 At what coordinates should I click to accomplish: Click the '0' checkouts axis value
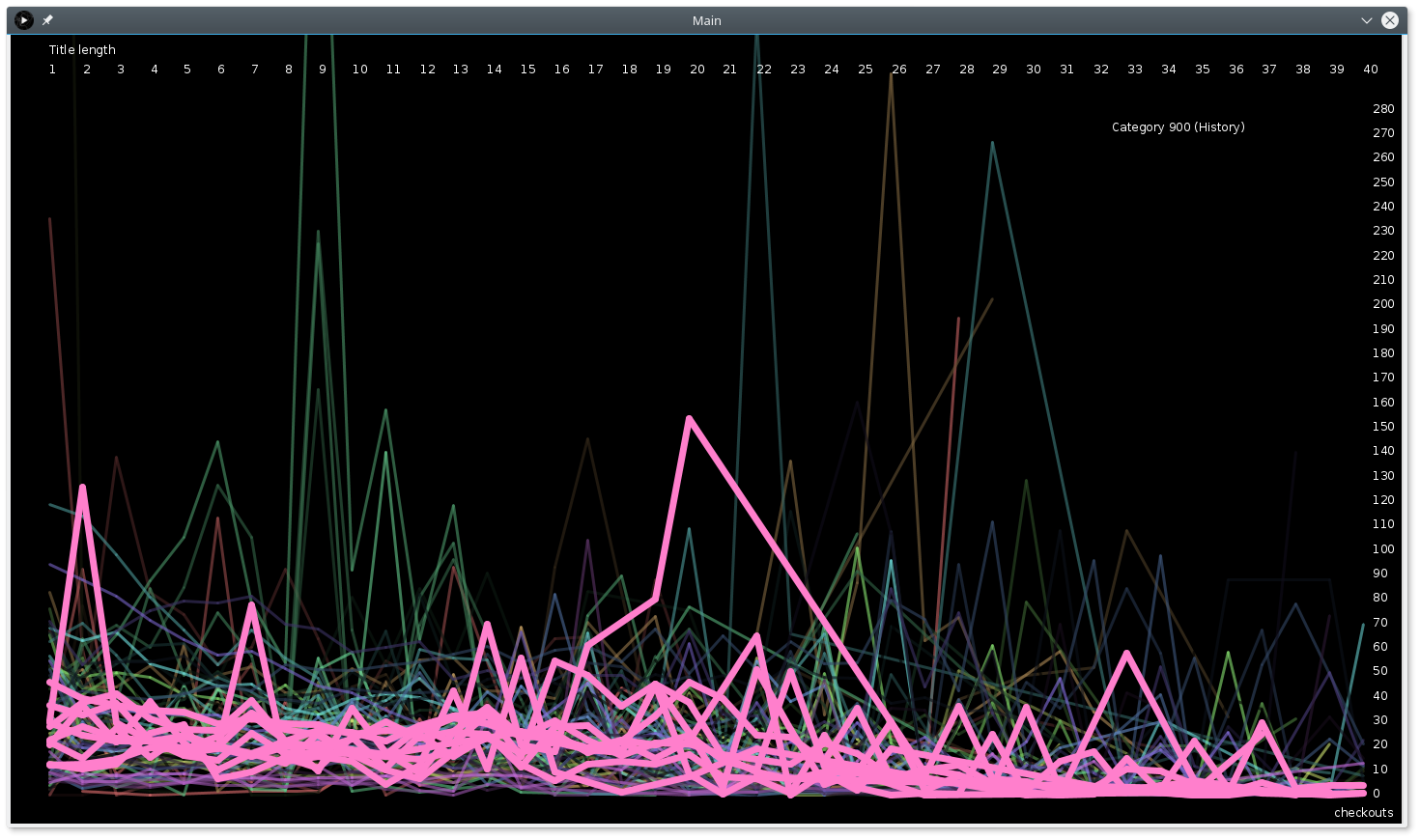coord(1377,794)
